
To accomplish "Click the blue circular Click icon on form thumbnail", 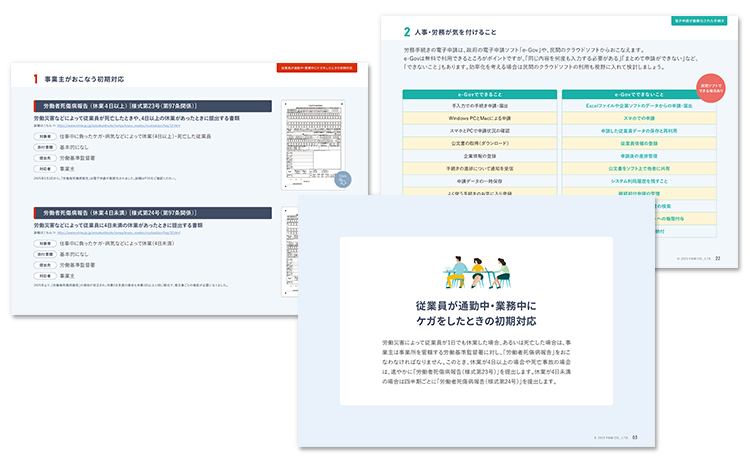I will coord(342,179).
